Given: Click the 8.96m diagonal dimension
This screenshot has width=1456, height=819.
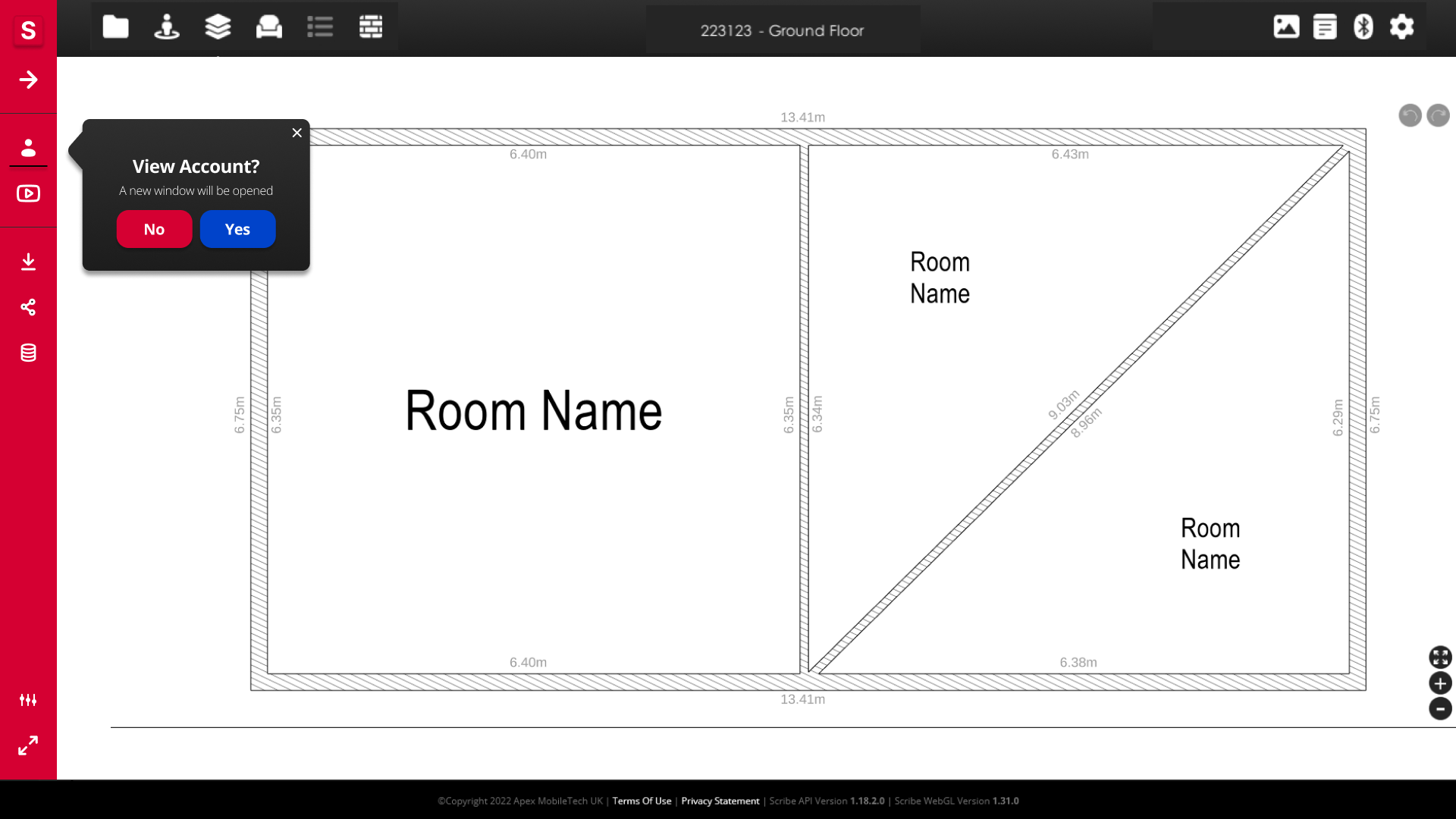Looking at the screenshot, I should point(1086,422).
